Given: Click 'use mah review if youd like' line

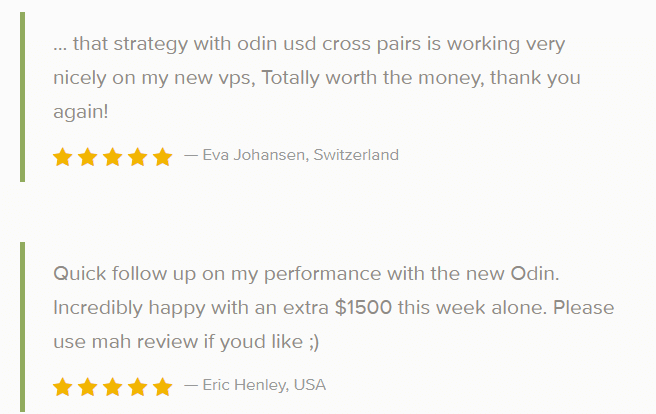Looking at the screenshot, I should [x=186, y=342].
